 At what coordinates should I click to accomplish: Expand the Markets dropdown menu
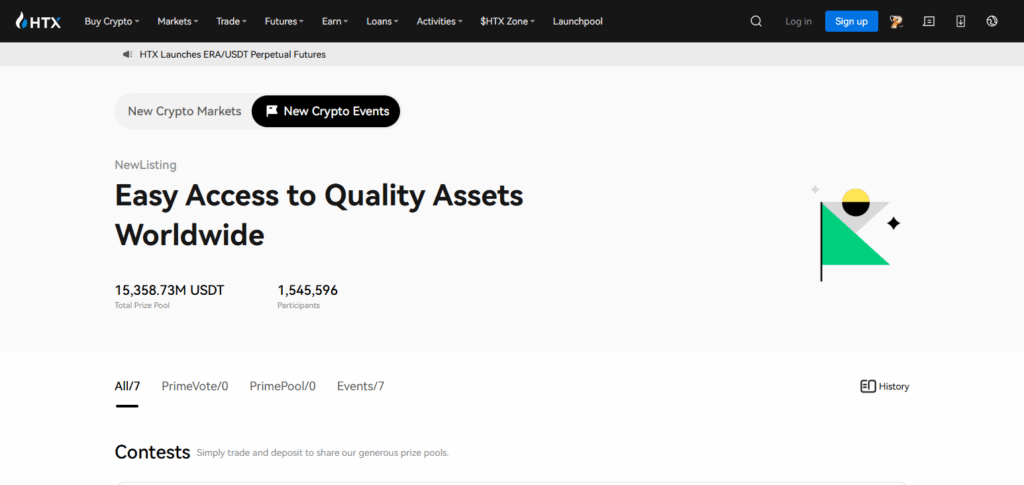coord(178,21)
